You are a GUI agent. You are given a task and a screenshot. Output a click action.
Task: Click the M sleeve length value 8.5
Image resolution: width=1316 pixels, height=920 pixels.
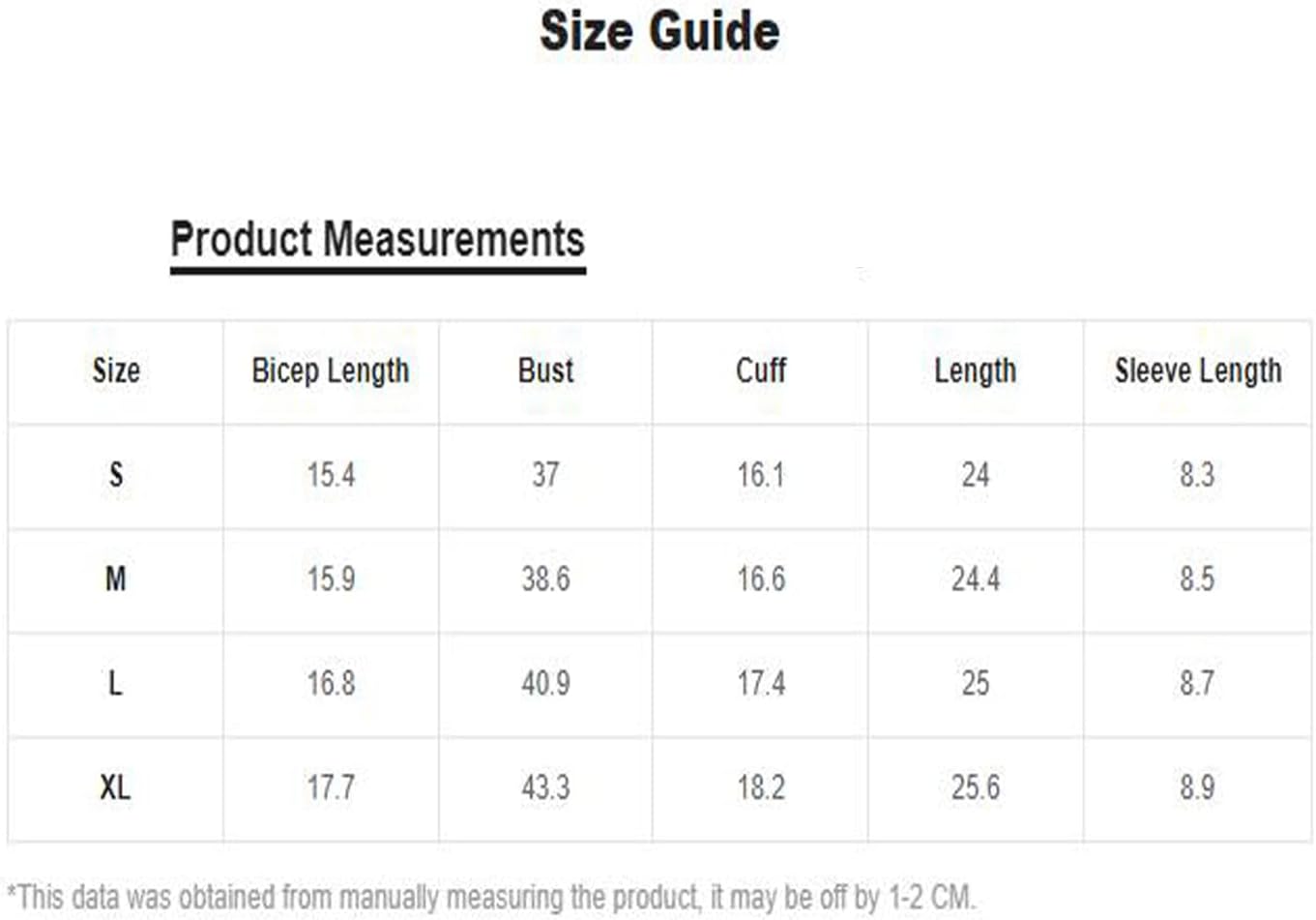(x=1196, y=579)
